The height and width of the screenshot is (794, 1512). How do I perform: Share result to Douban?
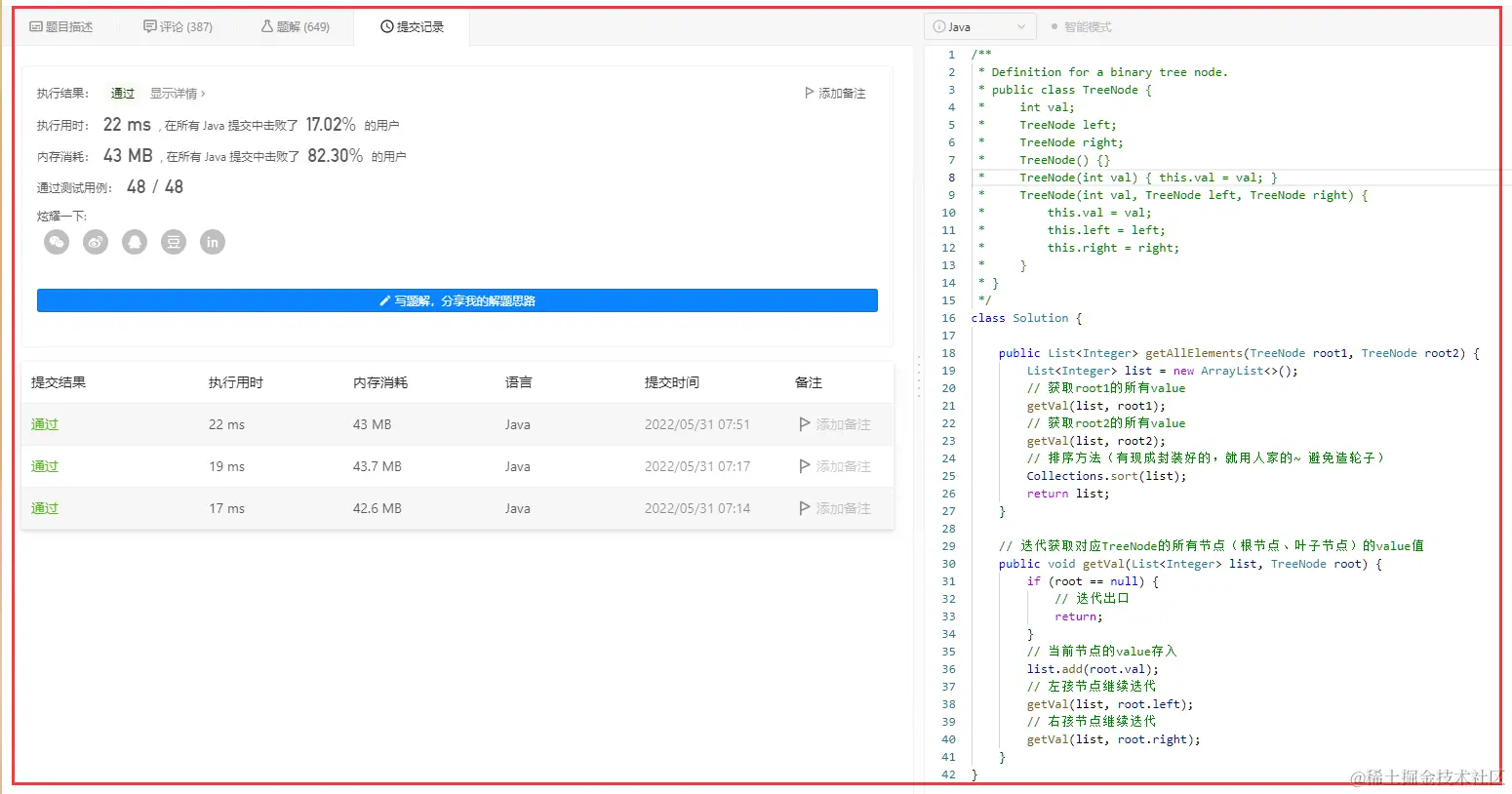click(174, 242)
